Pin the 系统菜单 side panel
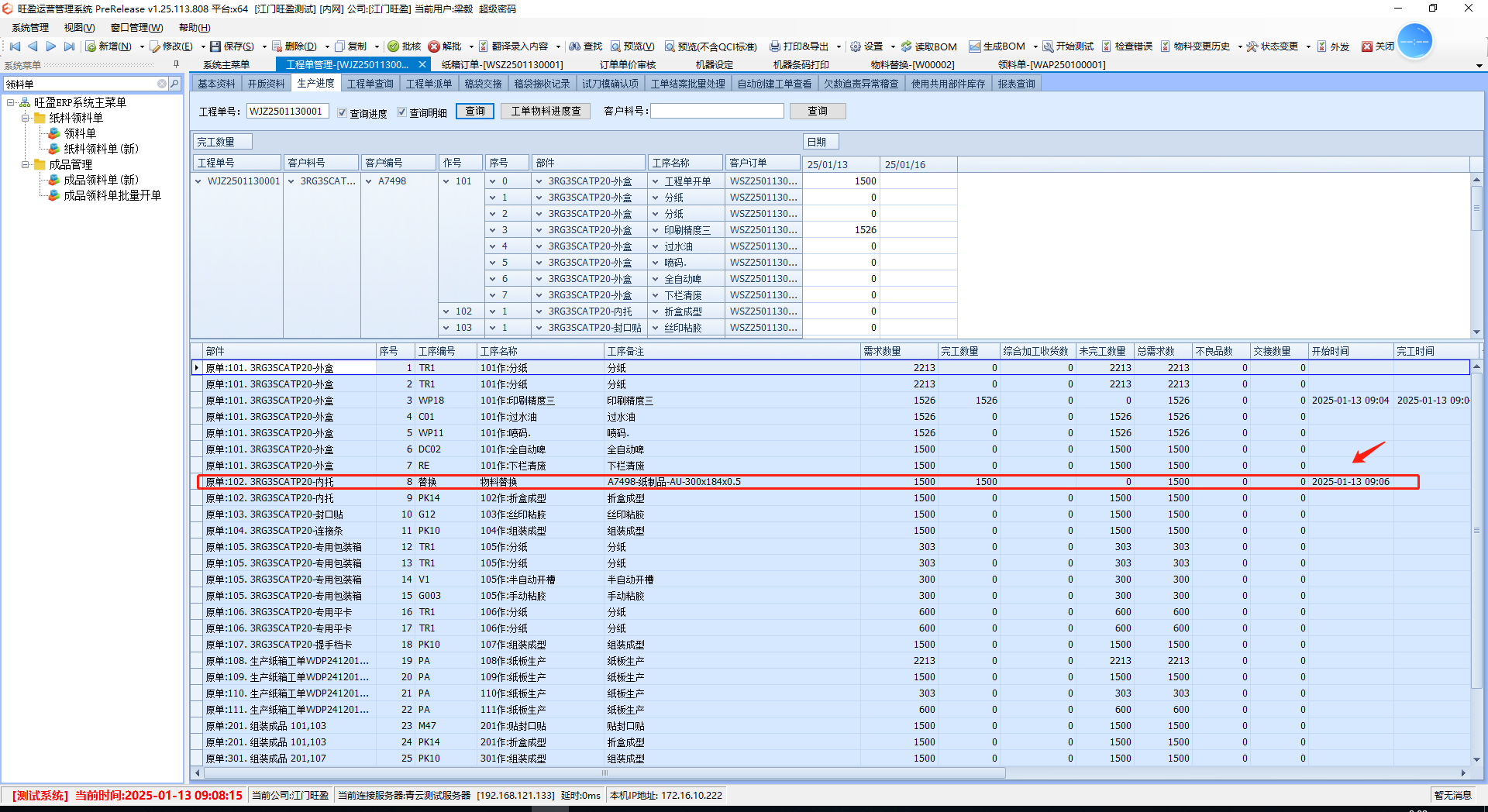The width and height of the screenshot is (1488, 812). click(176, 65)
